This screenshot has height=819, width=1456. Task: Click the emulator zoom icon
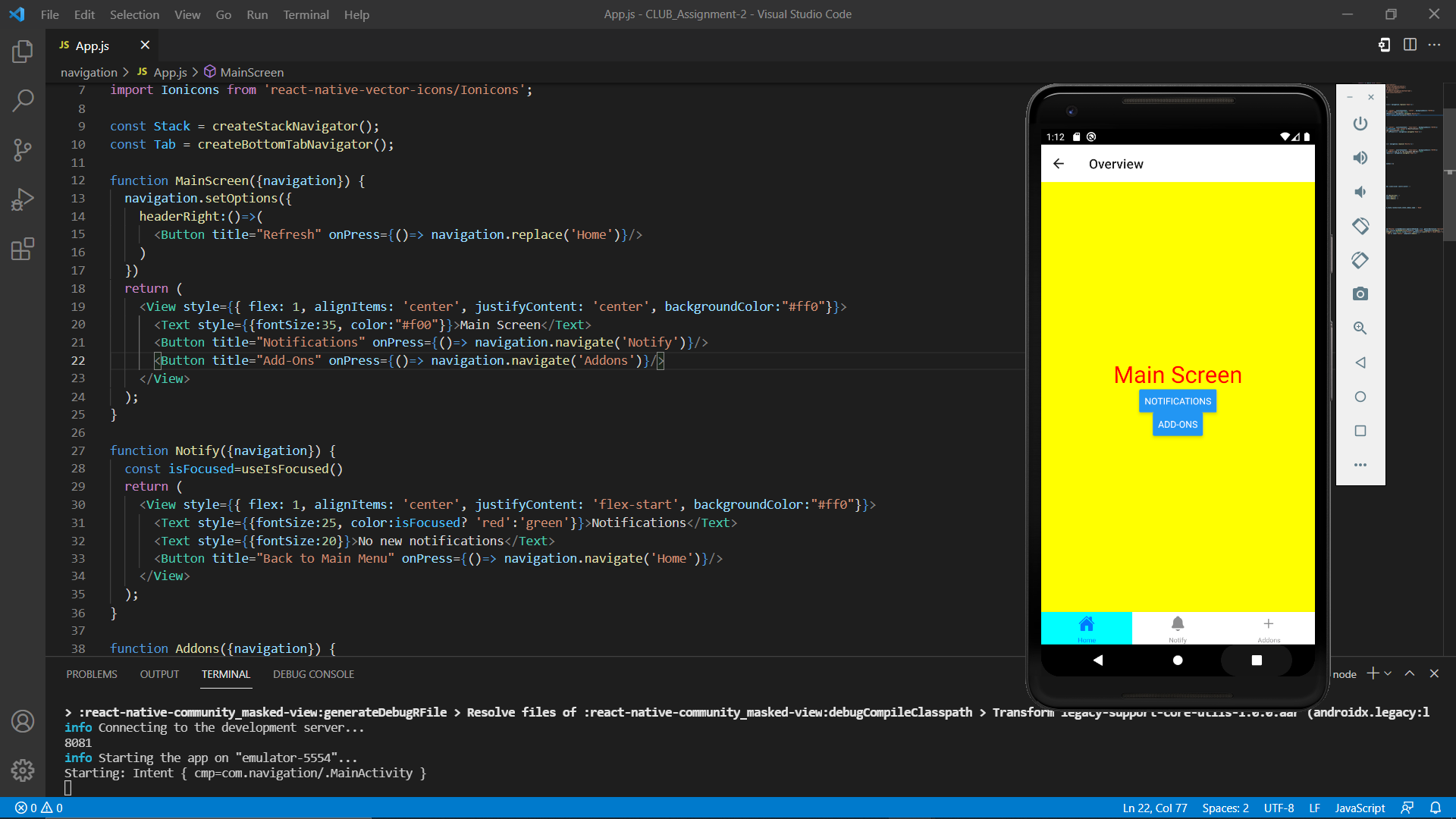1360,328
